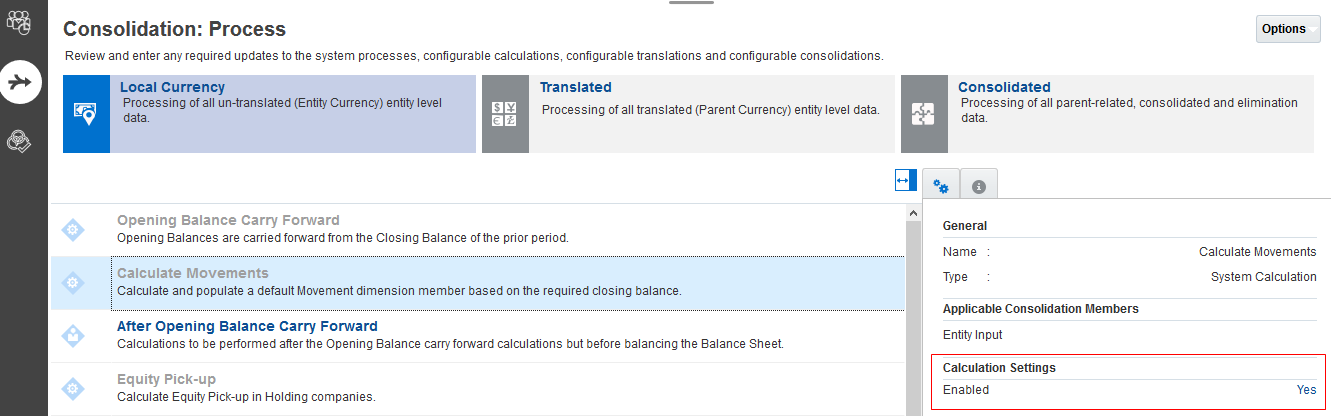The height and width of the screenshot is (416, 1331).
Task: Click the bottom icon in left sidebar
Action: tap(20, 142)
